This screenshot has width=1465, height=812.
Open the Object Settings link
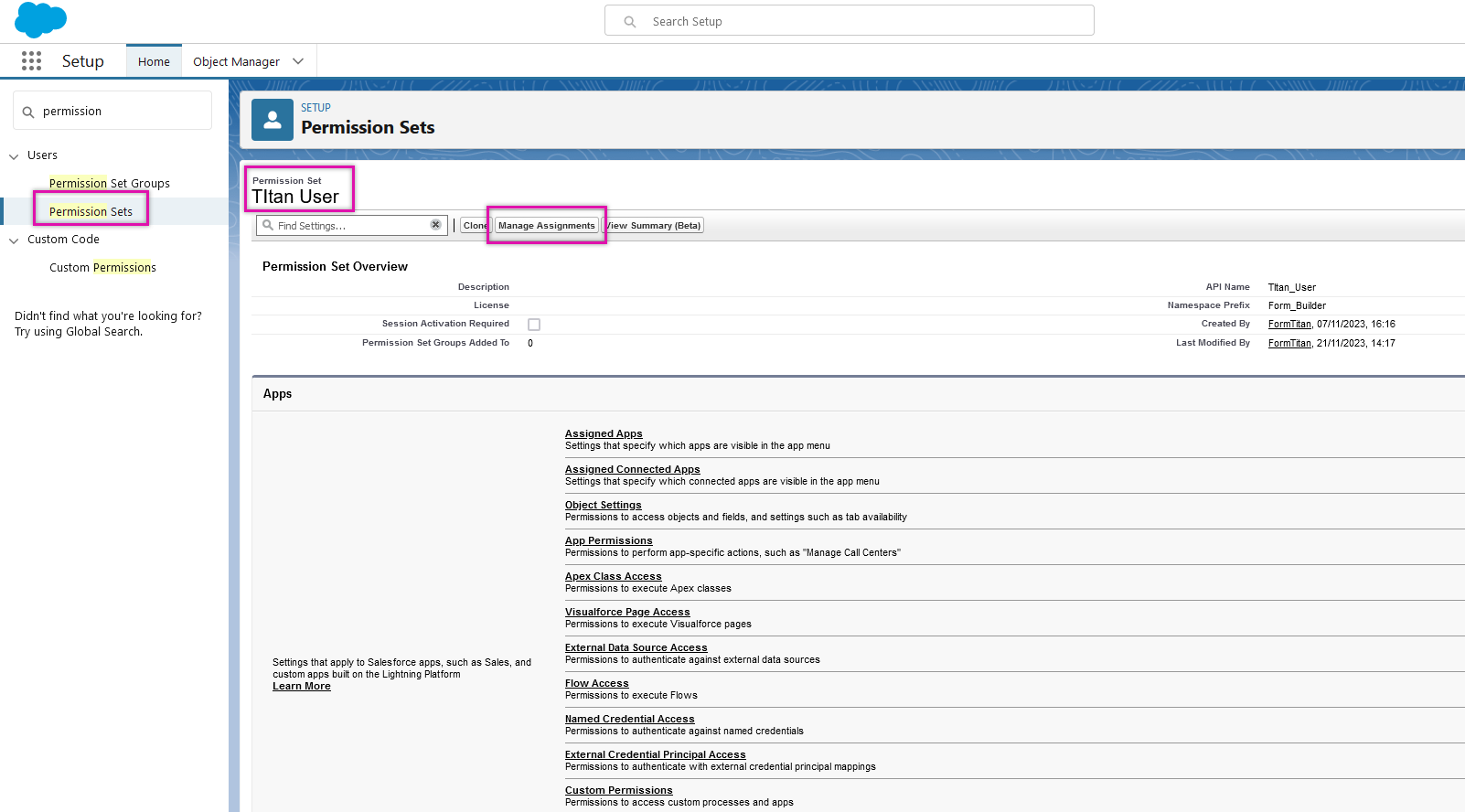pyautogui.click(x=604, y=505)
